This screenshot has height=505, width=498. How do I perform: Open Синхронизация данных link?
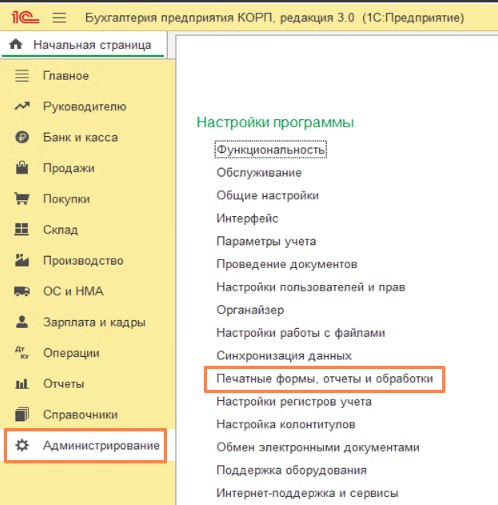click(284, 356)
